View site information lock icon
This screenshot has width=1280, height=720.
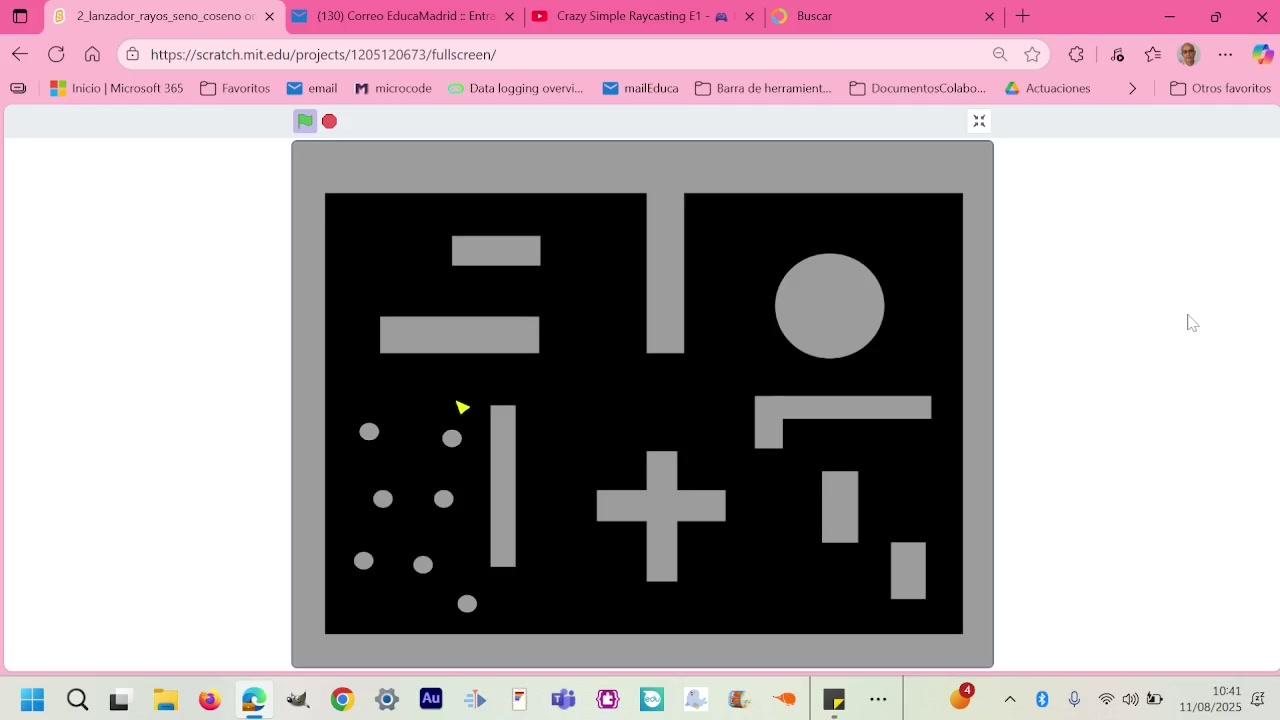click(133, 54)
